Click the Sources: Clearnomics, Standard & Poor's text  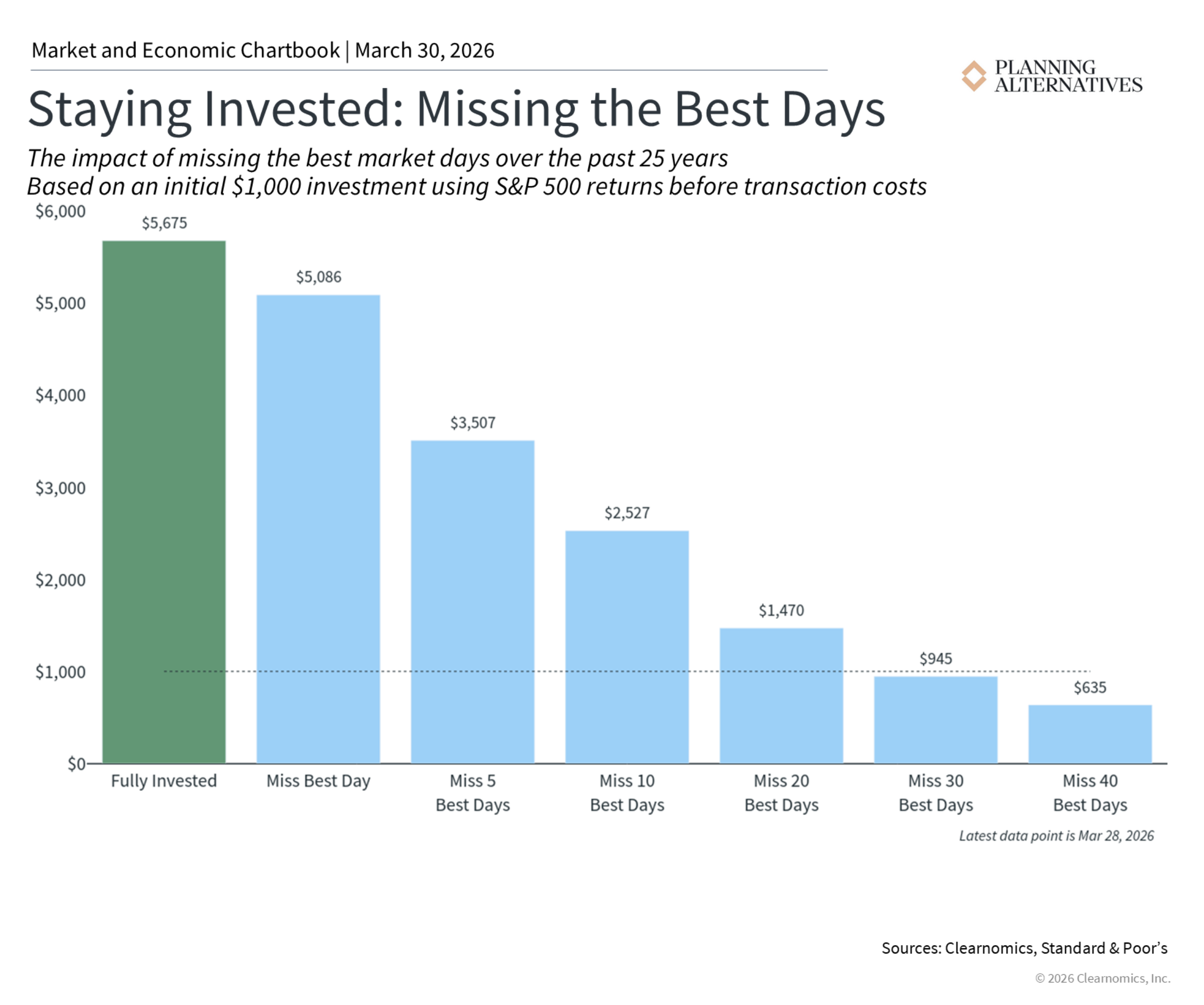click(1024, 948)
